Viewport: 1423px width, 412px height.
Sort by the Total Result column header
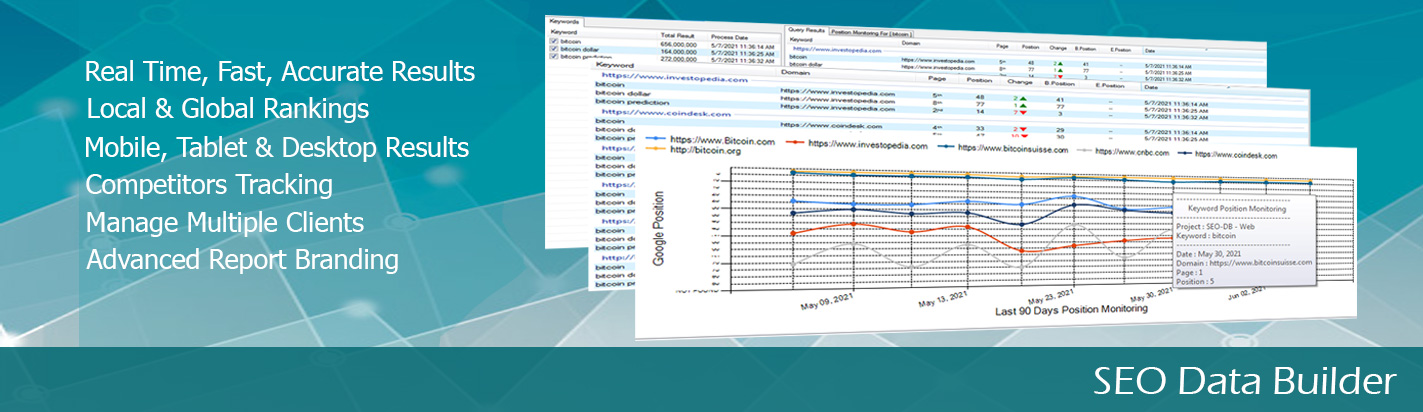[x=678, y=35]
